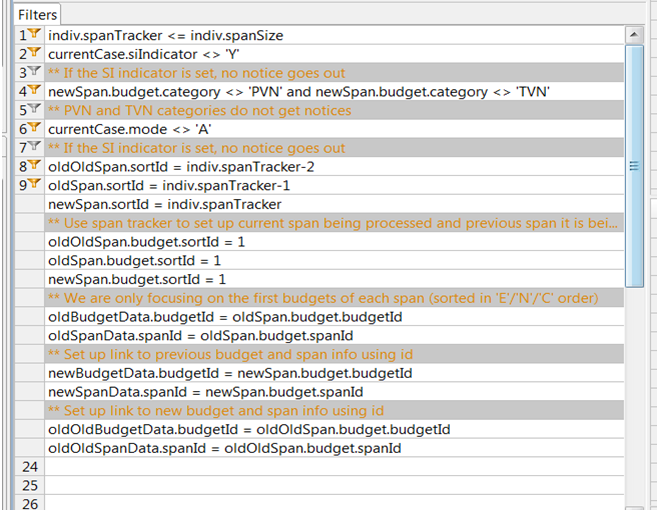
Task: Select comment 'We are only focusing on the first budgets'
Action: pyautogui.click(x=334, y=298)
